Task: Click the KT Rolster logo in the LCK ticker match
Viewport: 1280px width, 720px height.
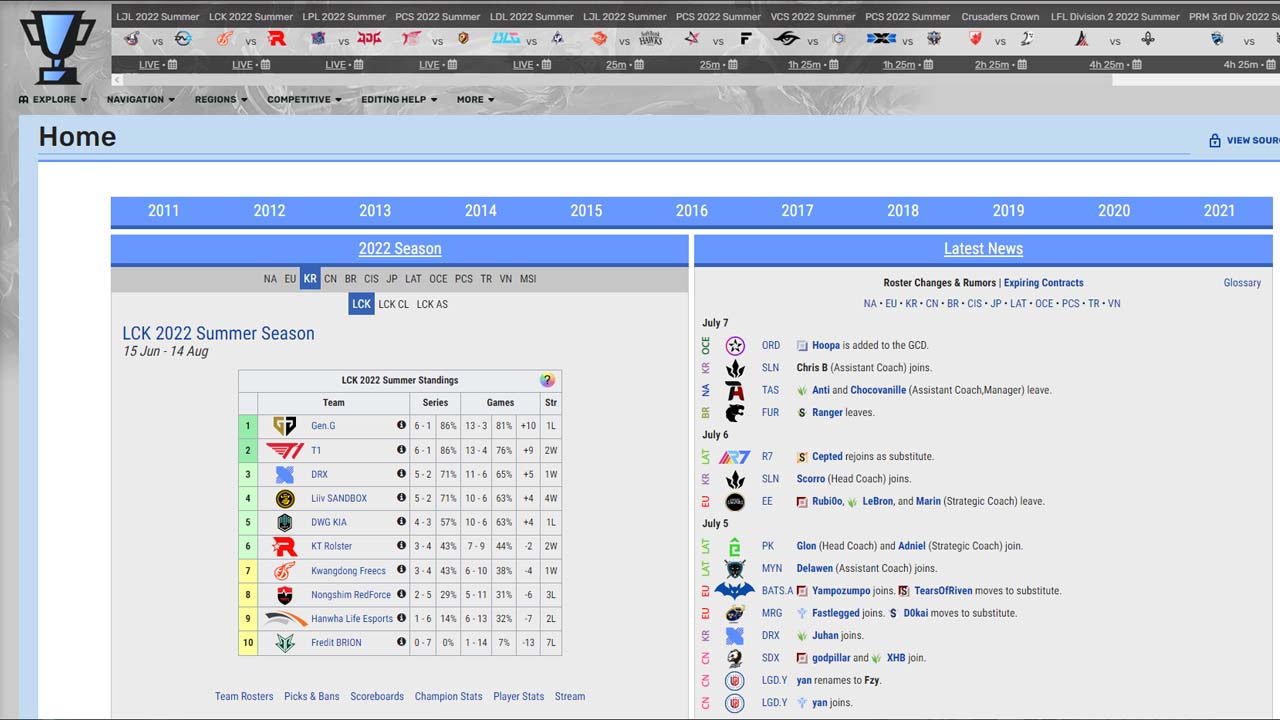Action: pos(277,39)
